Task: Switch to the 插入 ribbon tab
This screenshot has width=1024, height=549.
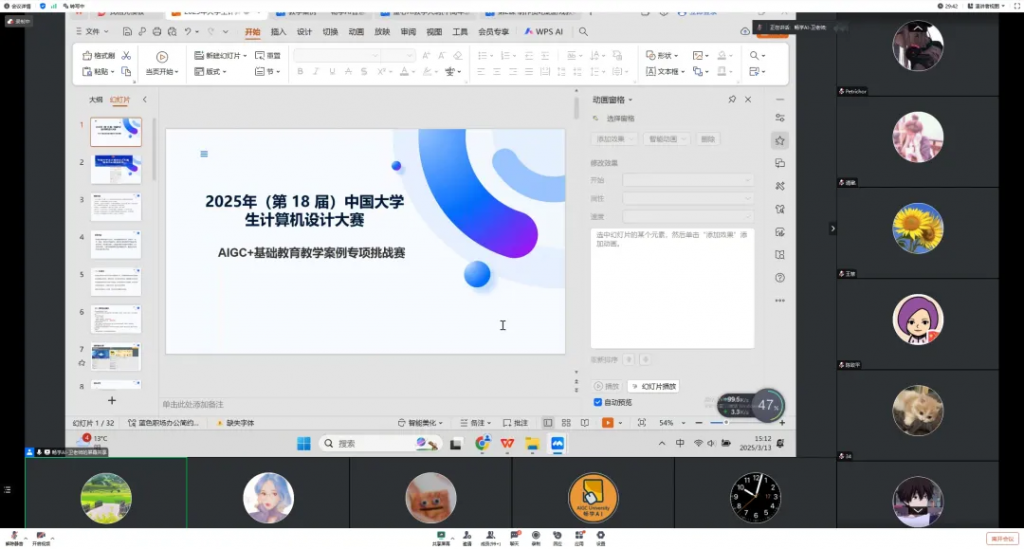Action: [x=278, y=32]
